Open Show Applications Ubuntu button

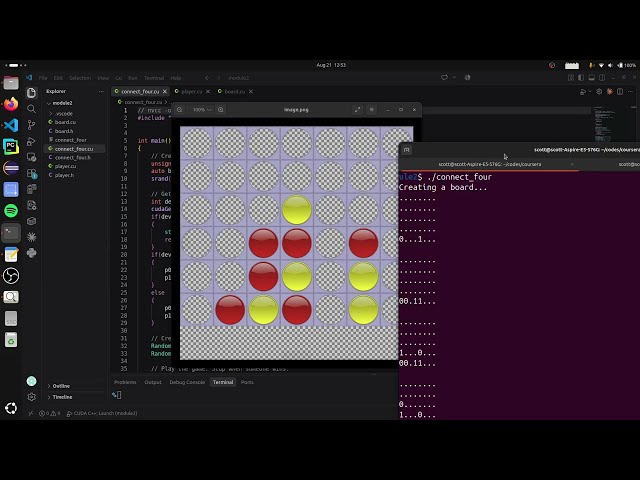pos(11,408)
